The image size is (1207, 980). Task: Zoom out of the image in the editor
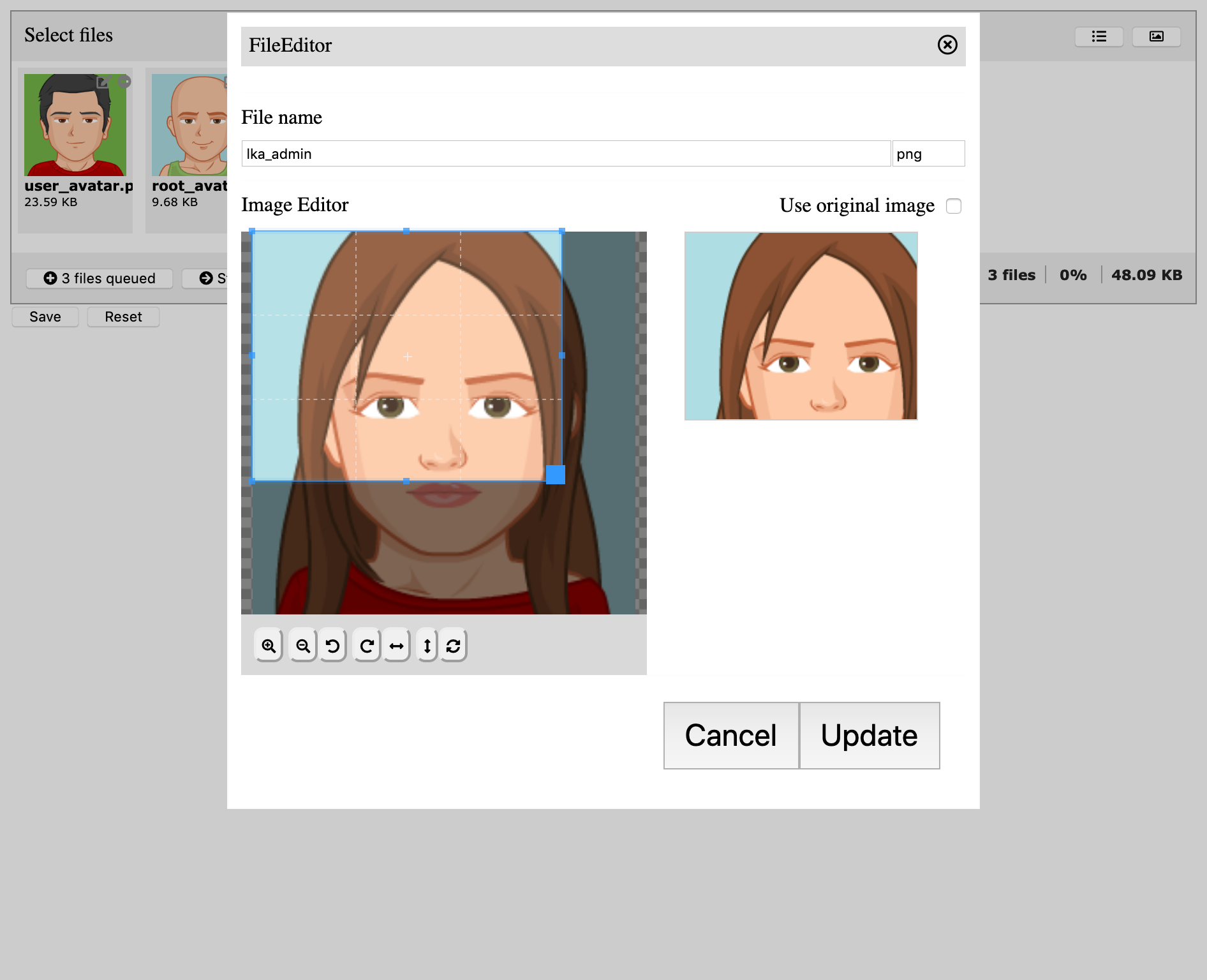coord(303,646)
